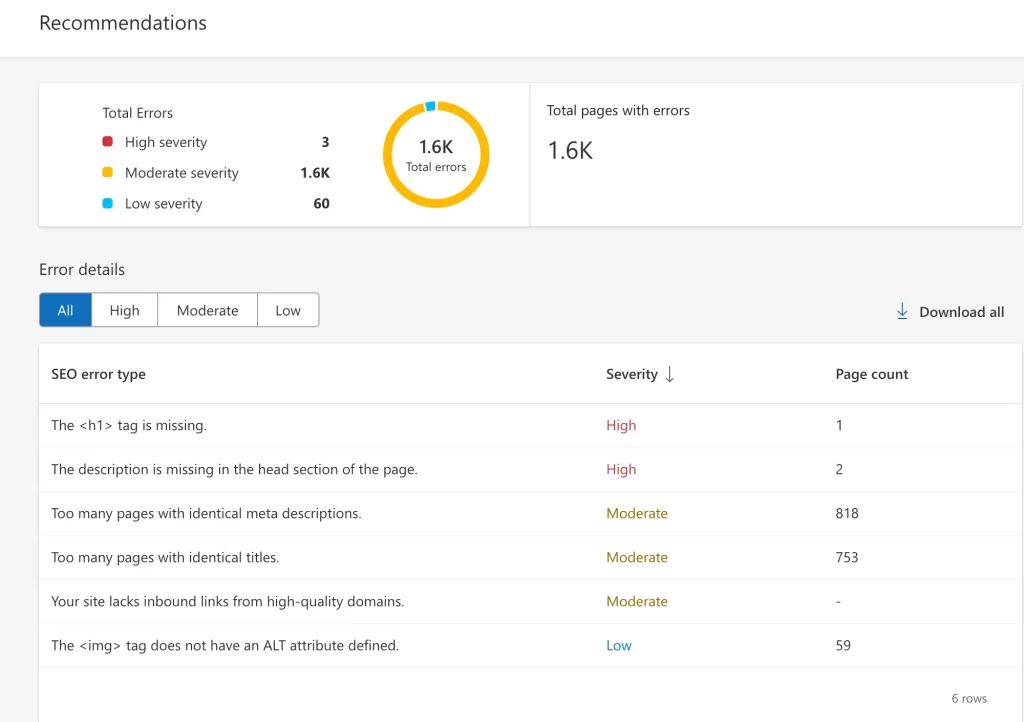Click the Moderate severity legend label
Viewport: 1024px width, 722px height.
[182, 172]
